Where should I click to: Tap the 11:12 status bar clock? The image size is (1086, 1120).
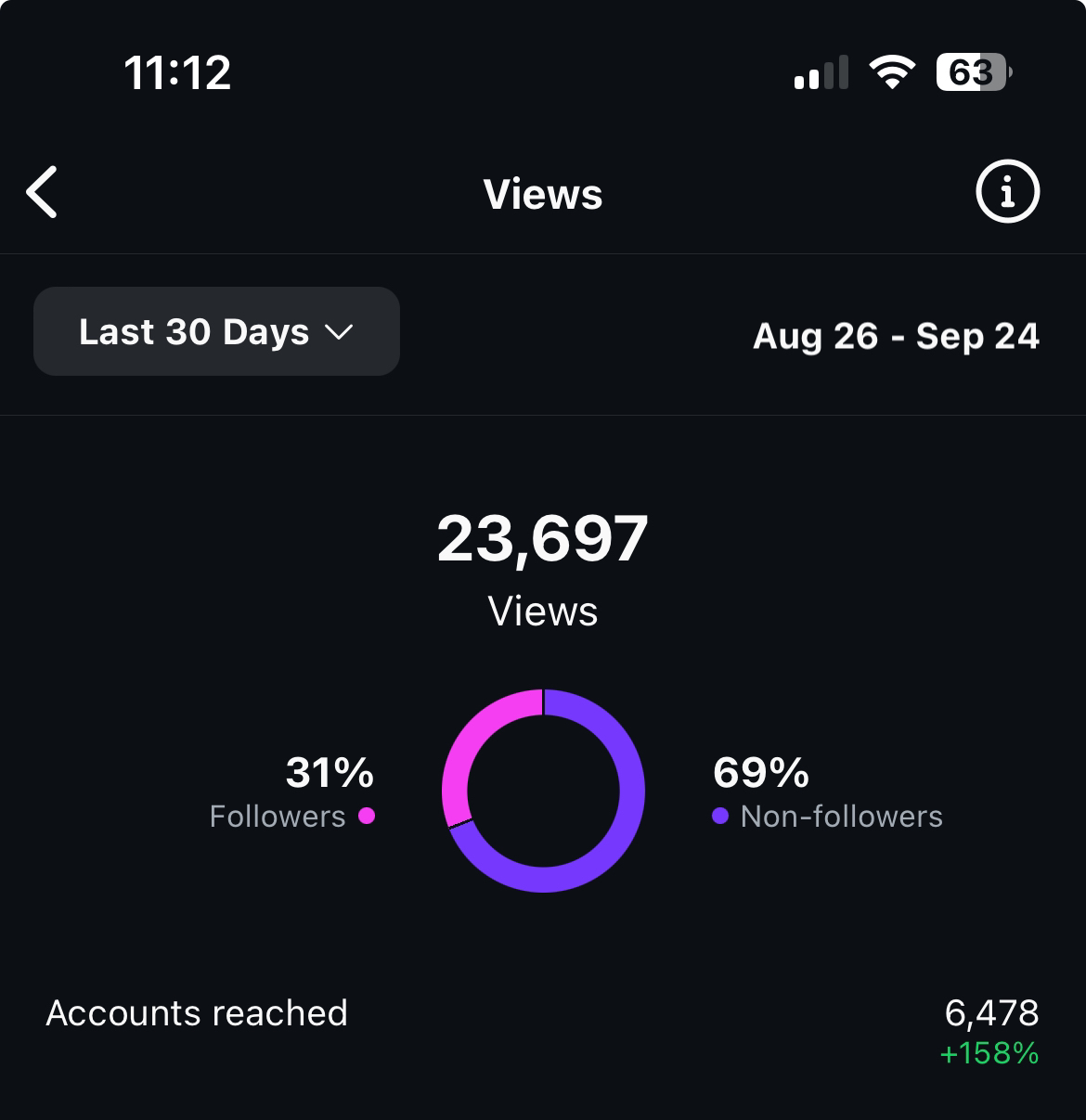coord(177,72)
